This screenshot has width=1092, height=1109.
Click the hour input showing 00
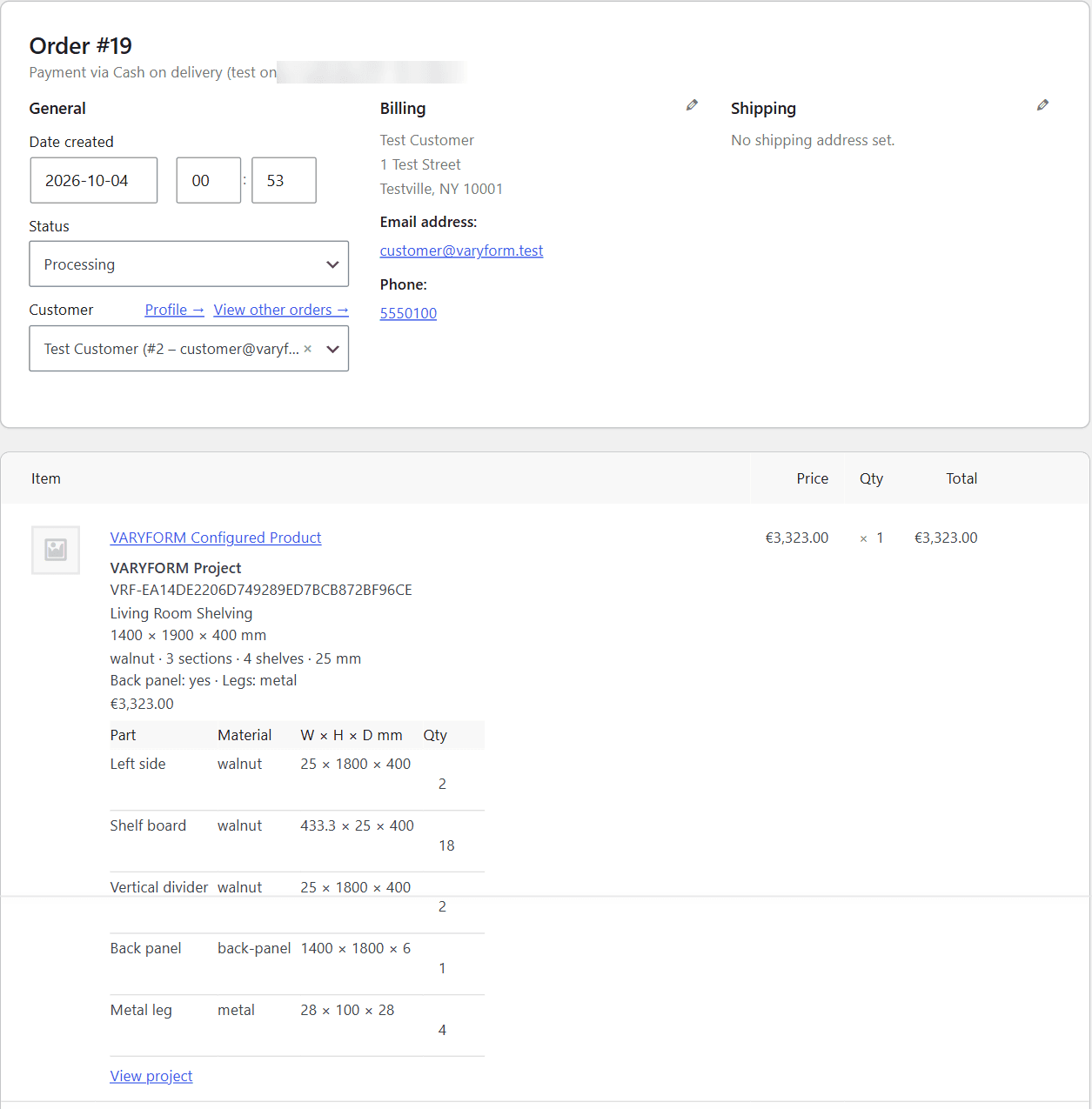click(x=209, y=180)
